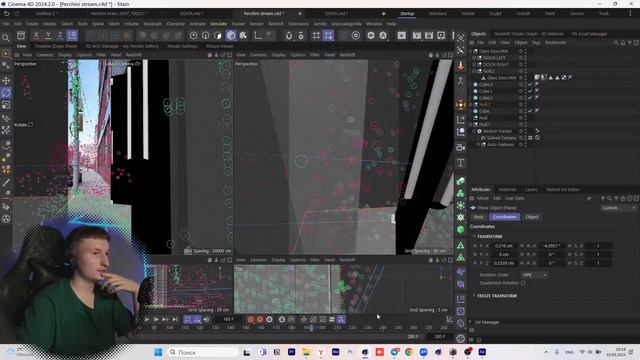This screenshot has width=640, height=360.
Task: Select Auto Features object
Action: (x=500, y=144)
